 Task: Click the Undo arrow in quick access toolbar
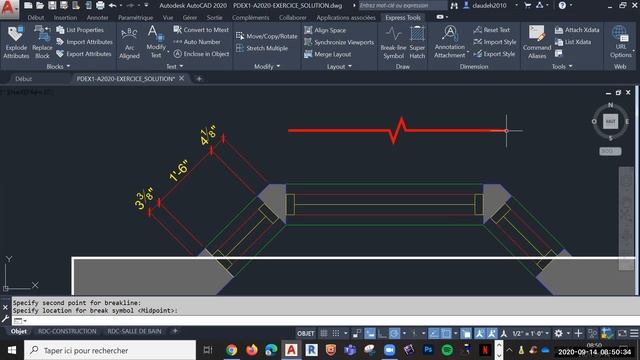tap(112, 5)
